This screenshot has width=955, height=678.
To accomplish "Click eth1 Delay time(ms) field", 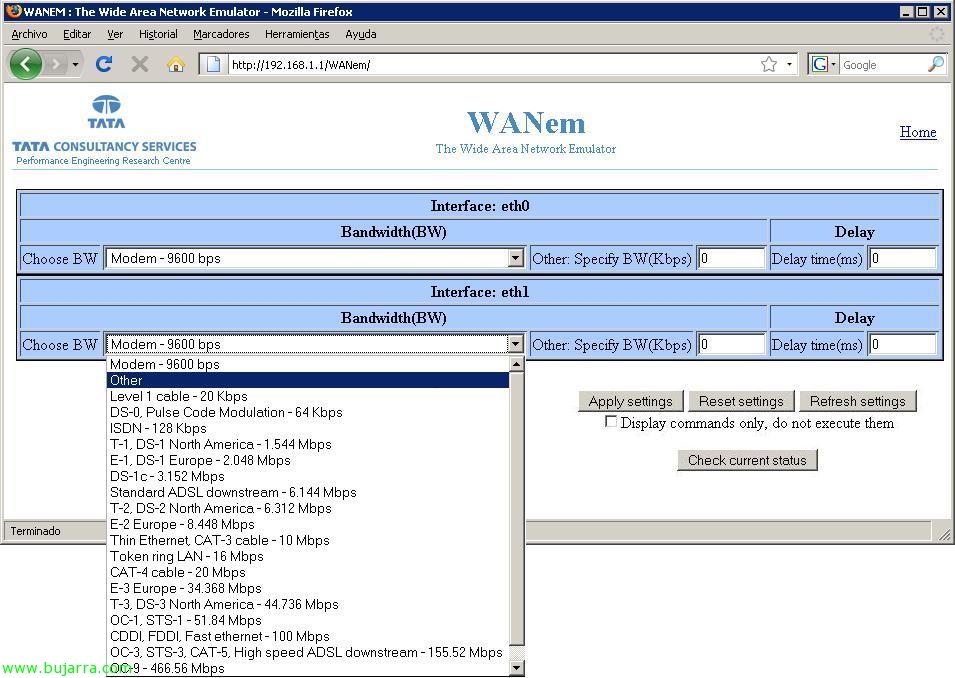I will (x=902, y=344).
